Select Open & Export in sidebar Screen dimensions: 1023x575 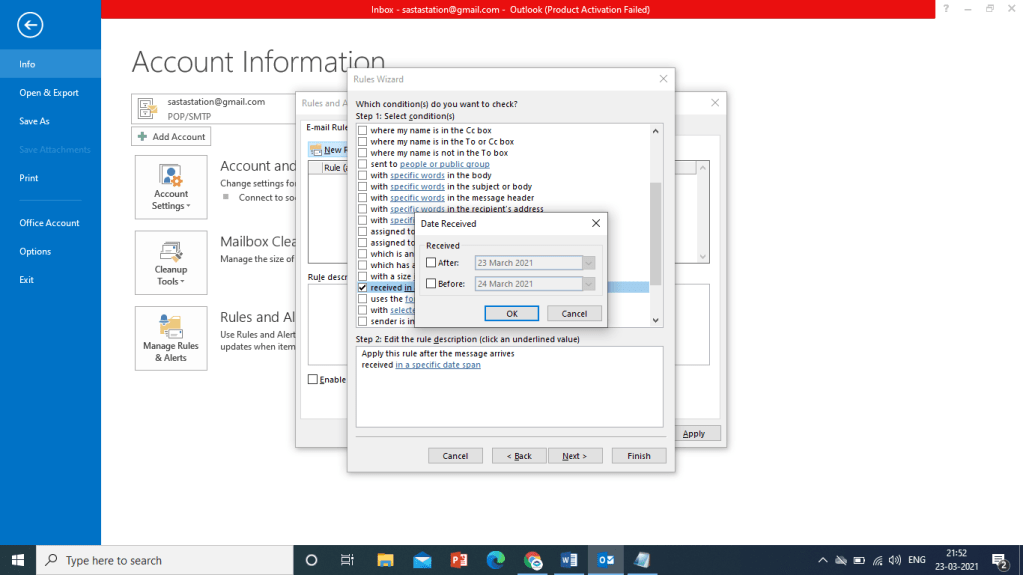(x=49, y=93)
